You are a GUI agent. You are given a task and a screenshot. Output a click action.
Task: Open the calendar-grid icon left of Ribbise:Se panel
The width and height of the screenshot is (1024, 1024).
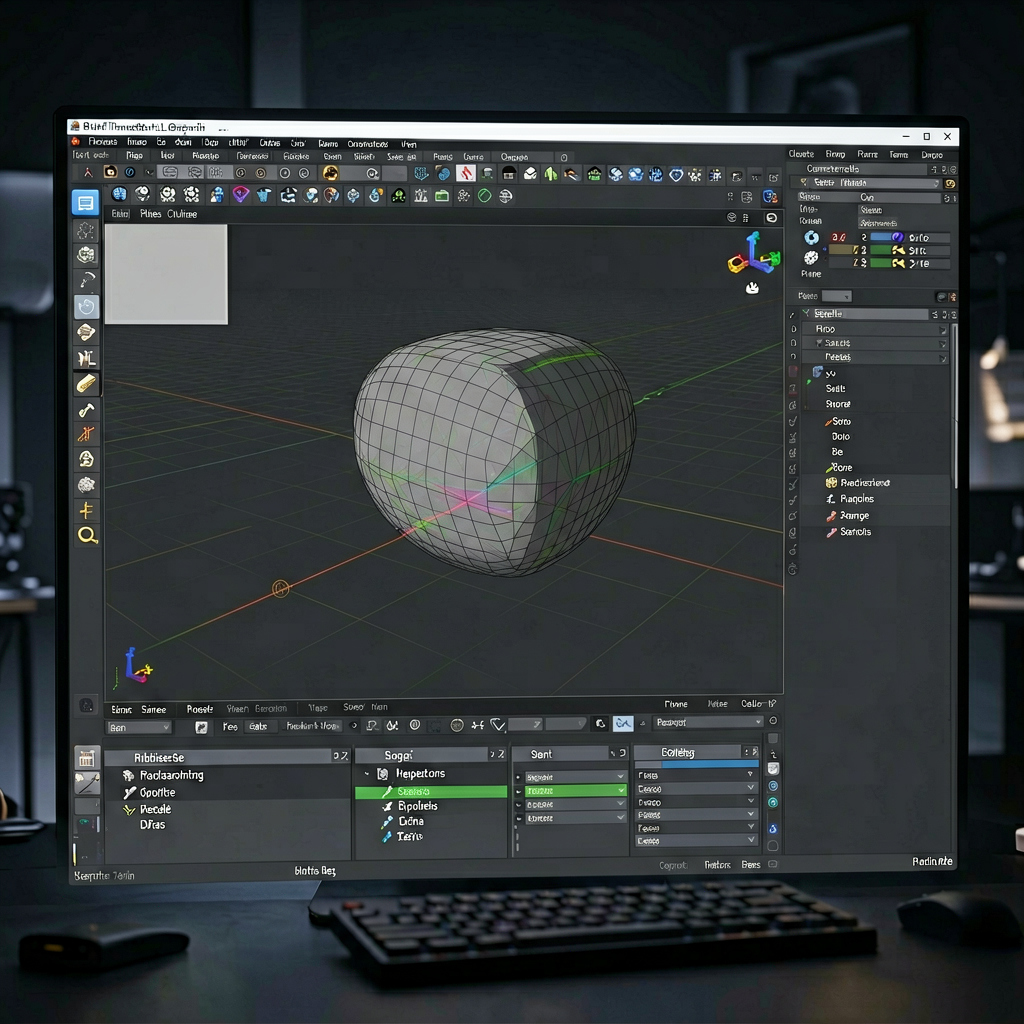coord(86,758)
